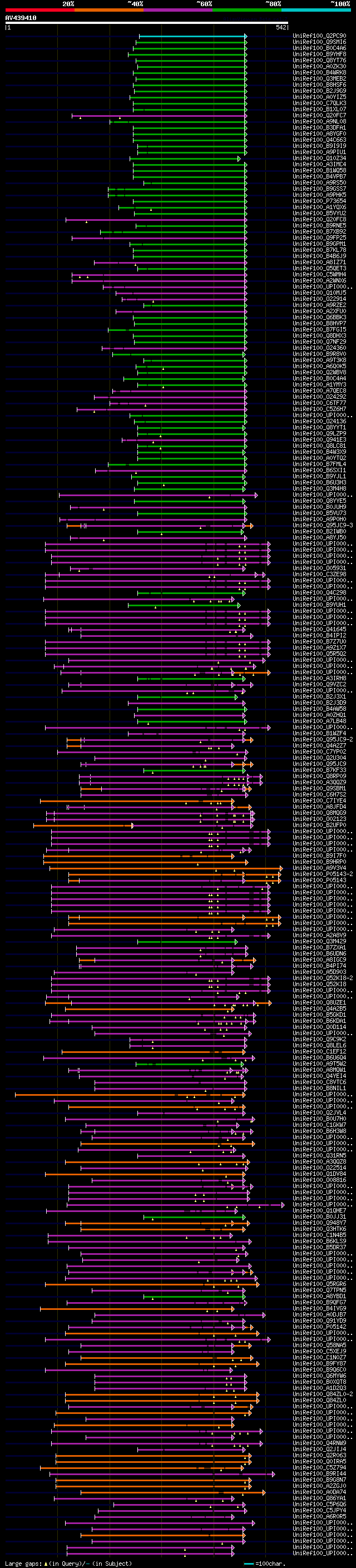Image resolution: width=356 pixels, height=1568 pixels.
Task: Select hit UniRef100_Q95JC9-3
Action: point(323,526)
